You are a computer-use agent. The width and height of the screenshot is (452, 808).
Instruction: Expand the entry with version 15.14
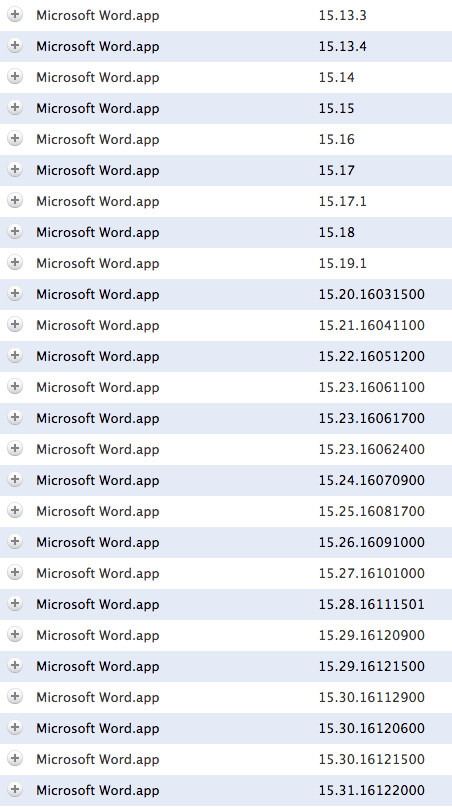tap(15, 76)
